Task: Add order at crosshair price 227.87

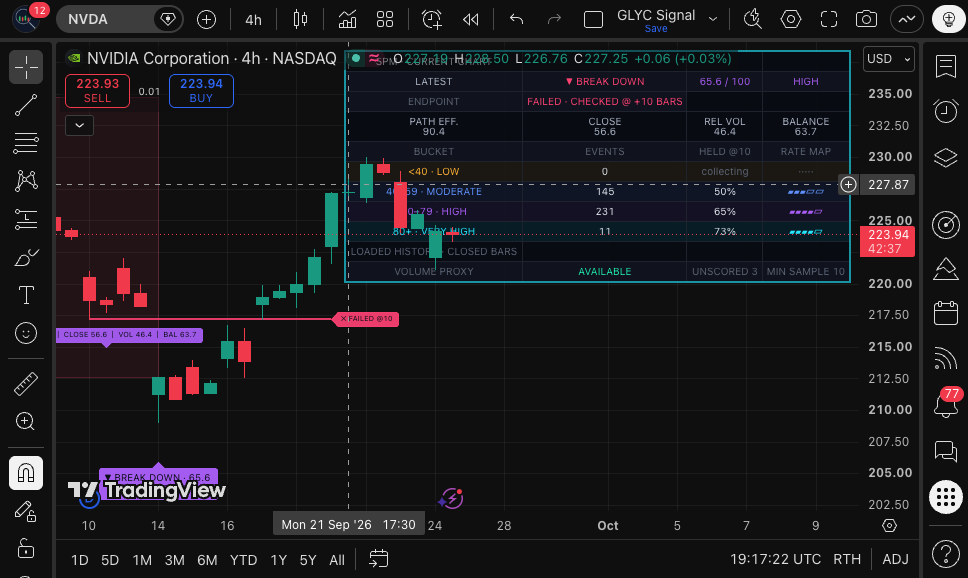Action: [848, 184]
